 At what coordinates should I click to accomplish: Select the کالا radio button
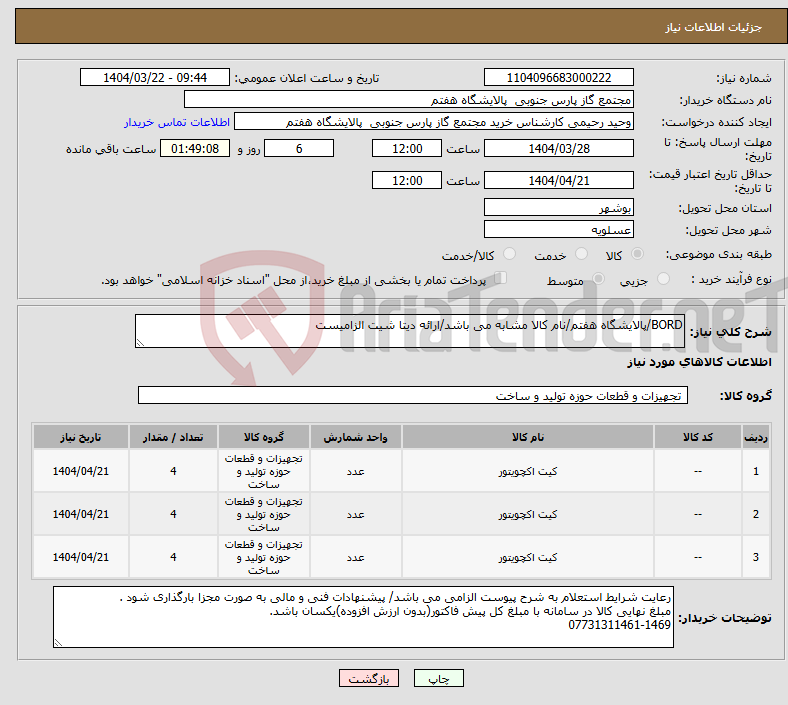pyautogui.click(x=637, y=254)
